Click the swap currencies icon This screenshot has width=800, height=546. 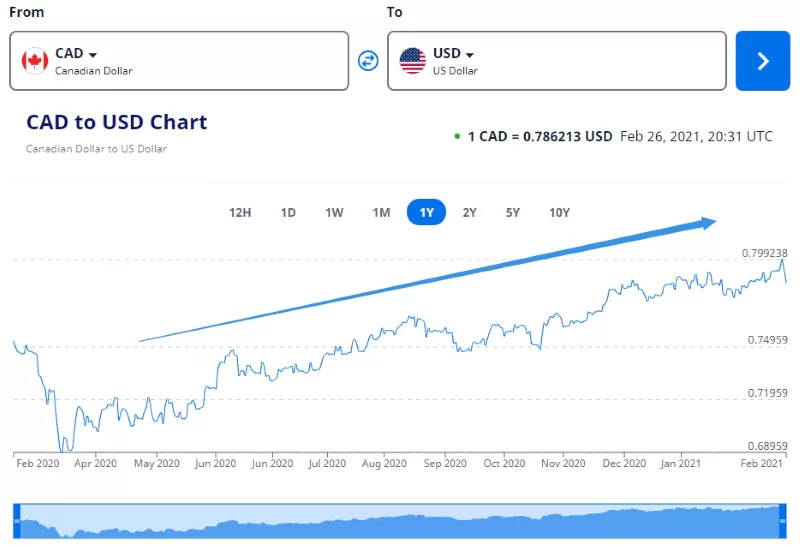point(368,61)
